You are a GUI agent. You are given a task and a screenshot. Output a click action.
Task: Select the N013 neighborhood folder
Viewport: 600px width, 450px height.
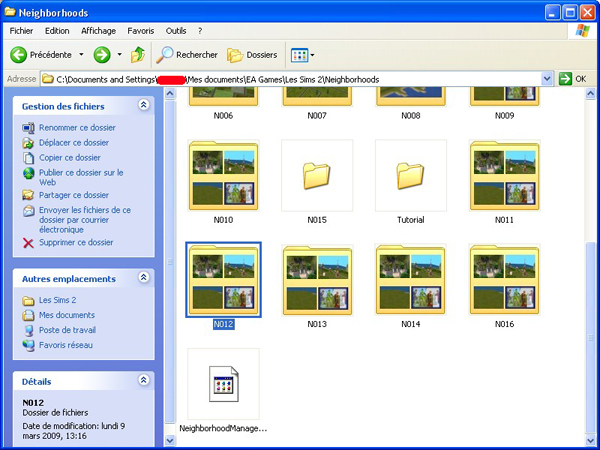[x=317, y=280]
